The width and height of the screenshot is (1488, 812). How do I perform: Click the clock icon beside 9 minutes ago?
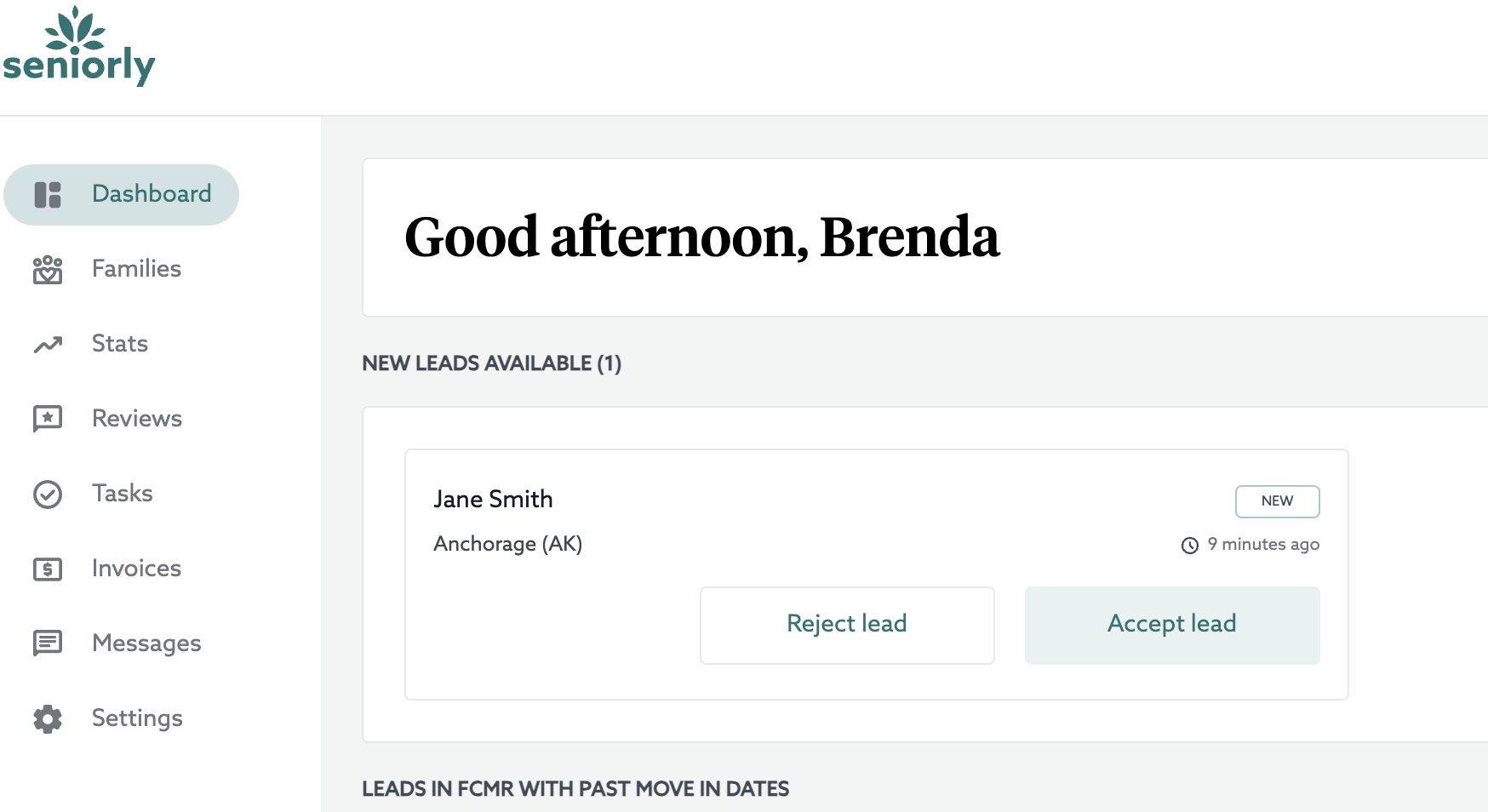tap(1189, 545)
